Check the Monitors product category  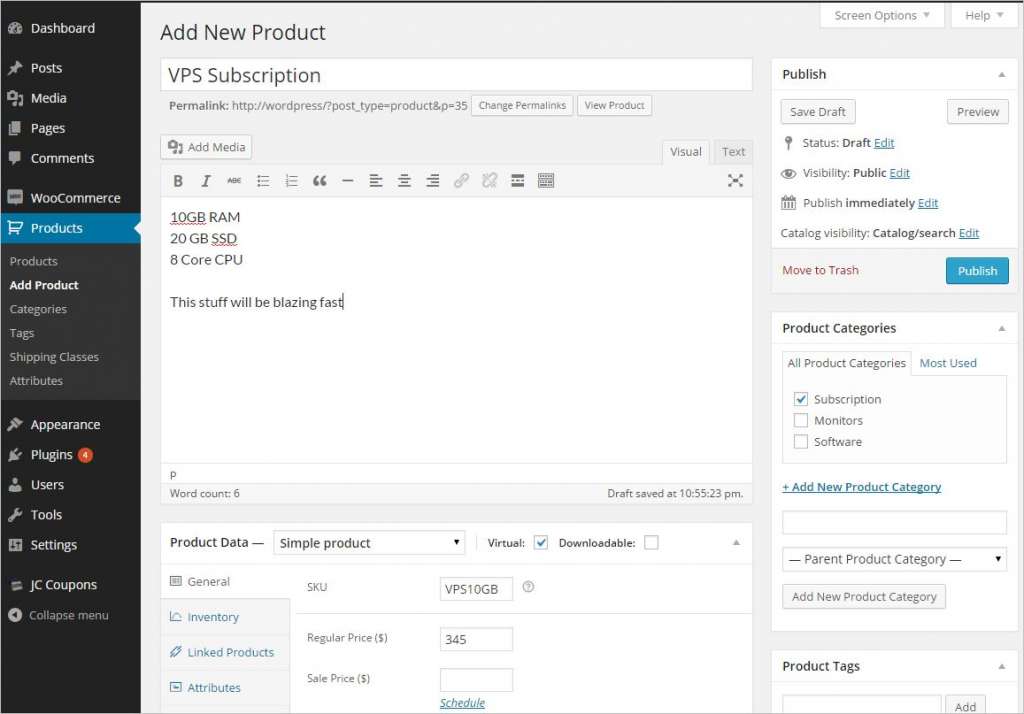tap(801, 421)
